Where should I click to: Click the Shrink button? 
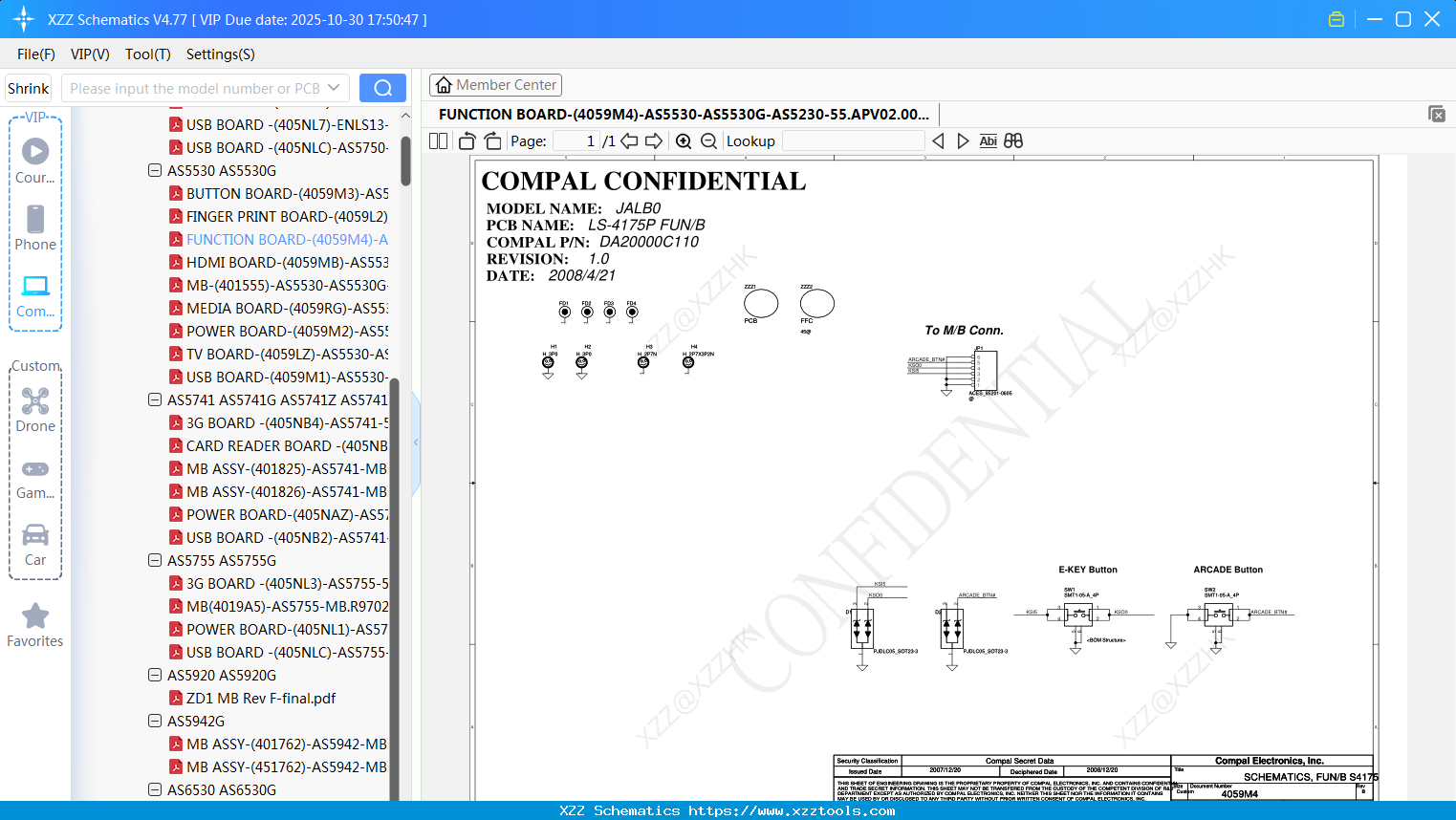(x=28, y=88)
